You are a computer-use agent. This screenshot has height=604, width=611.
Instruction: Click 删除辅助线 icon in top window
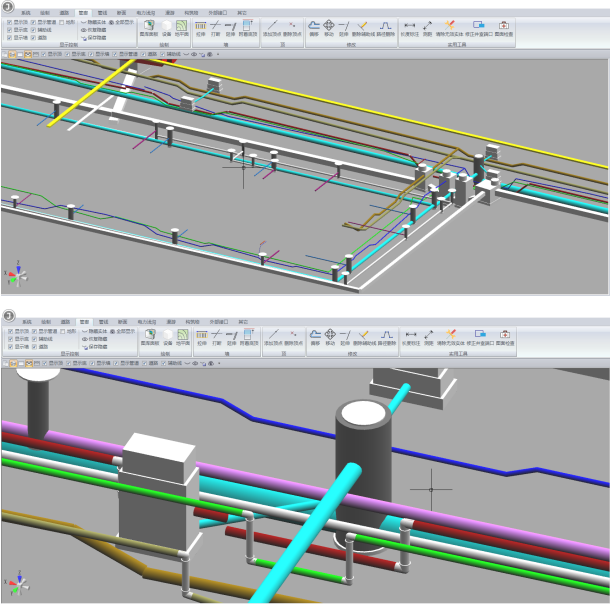tap(363, 28)
